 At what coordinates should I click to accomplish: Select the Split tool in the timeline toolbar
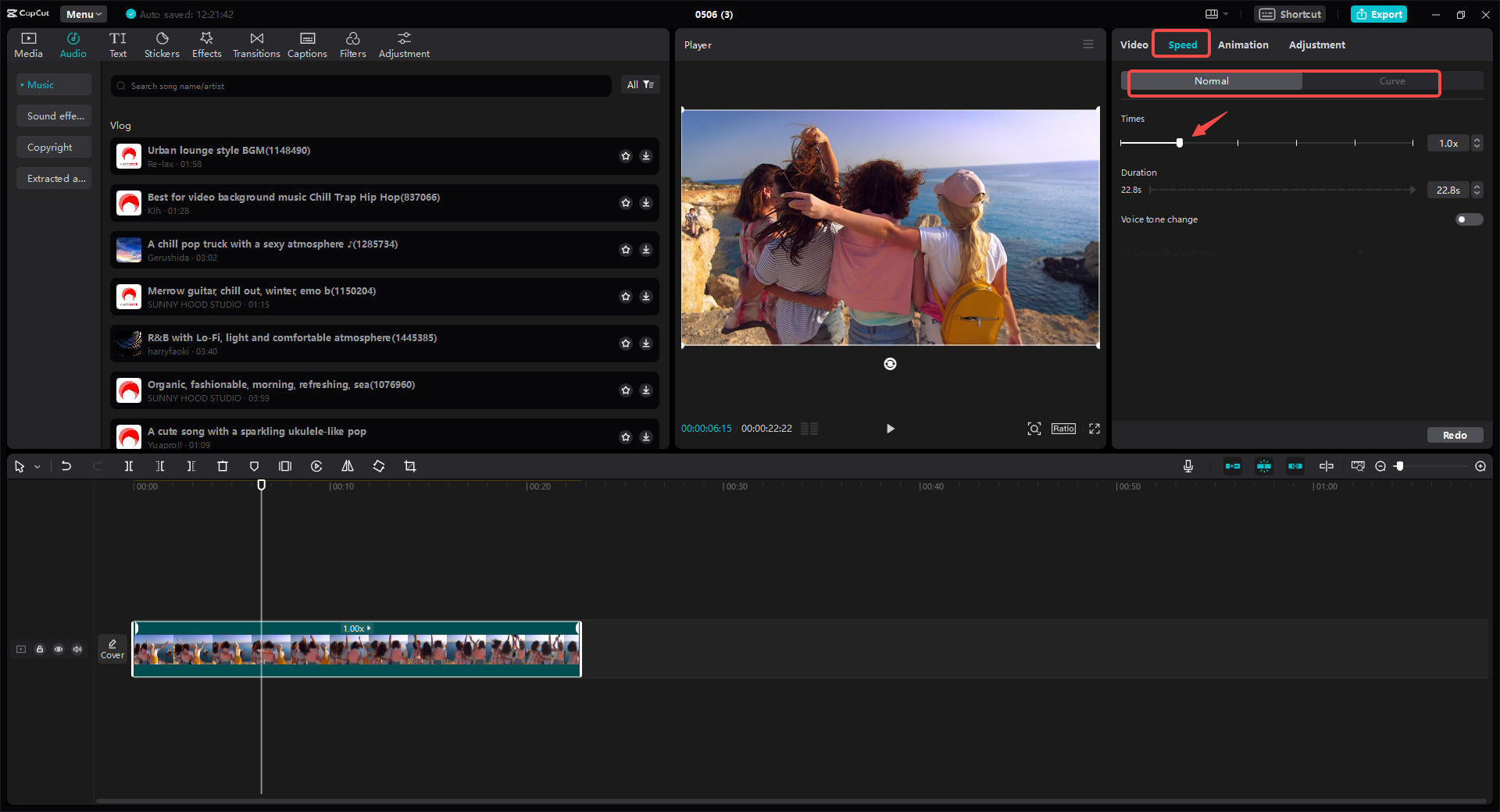coord(129,466)
